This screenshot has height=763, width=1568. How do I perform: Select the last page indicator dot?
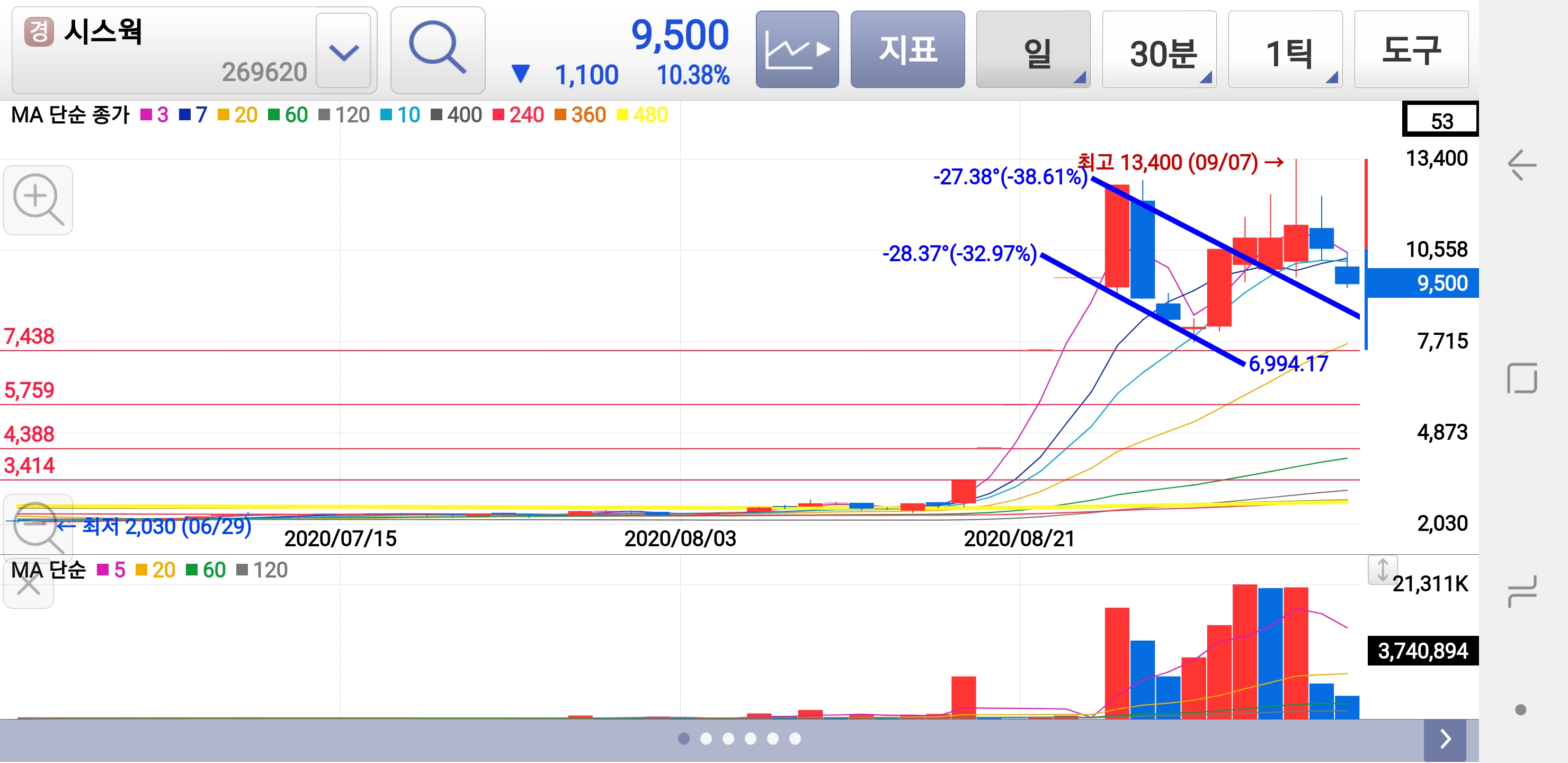point(795,739)
